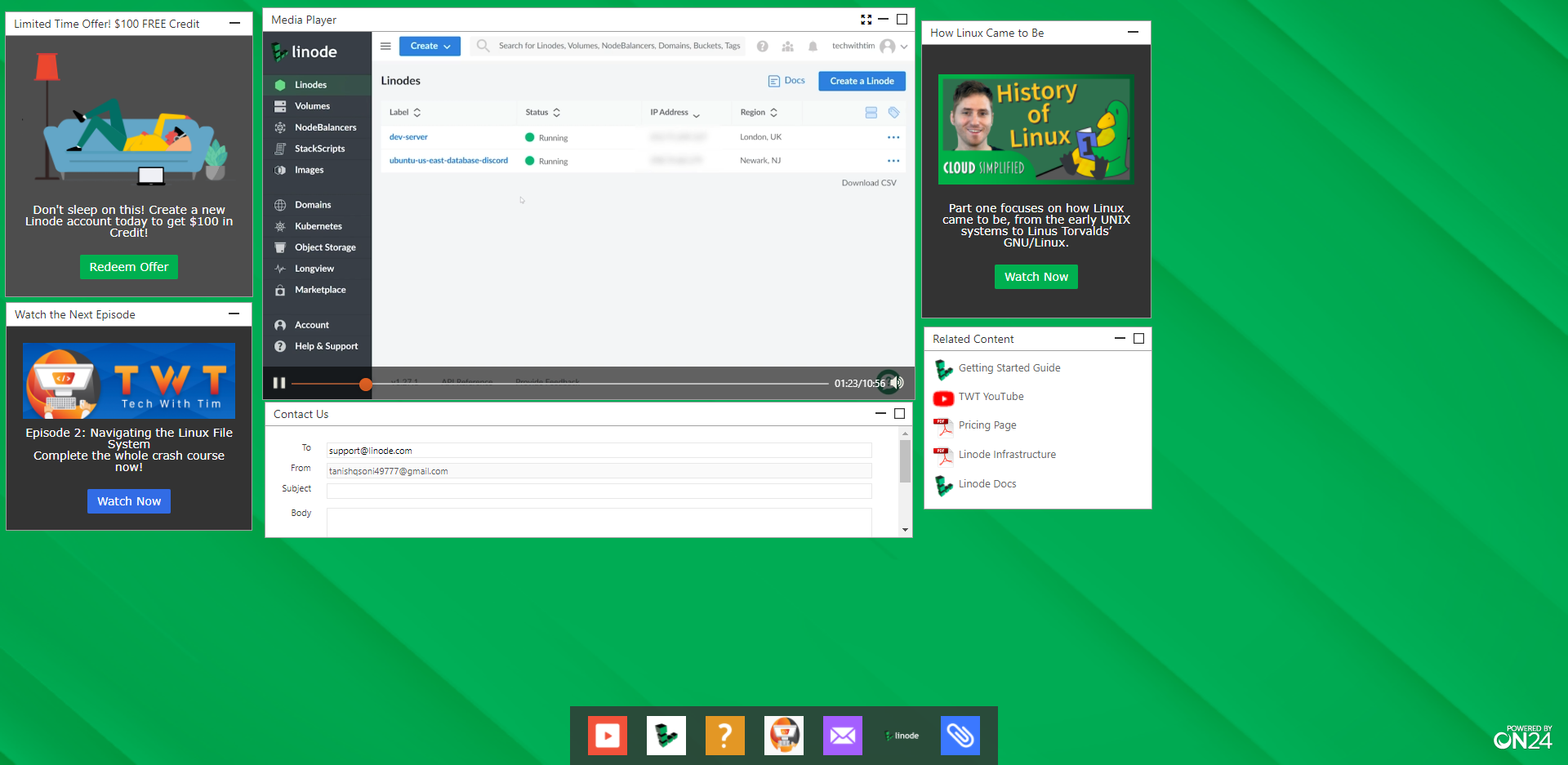Screen dimensions: 1568x765
Task: Sort Linodes by the IP Address column
Action: coord(675,113)
